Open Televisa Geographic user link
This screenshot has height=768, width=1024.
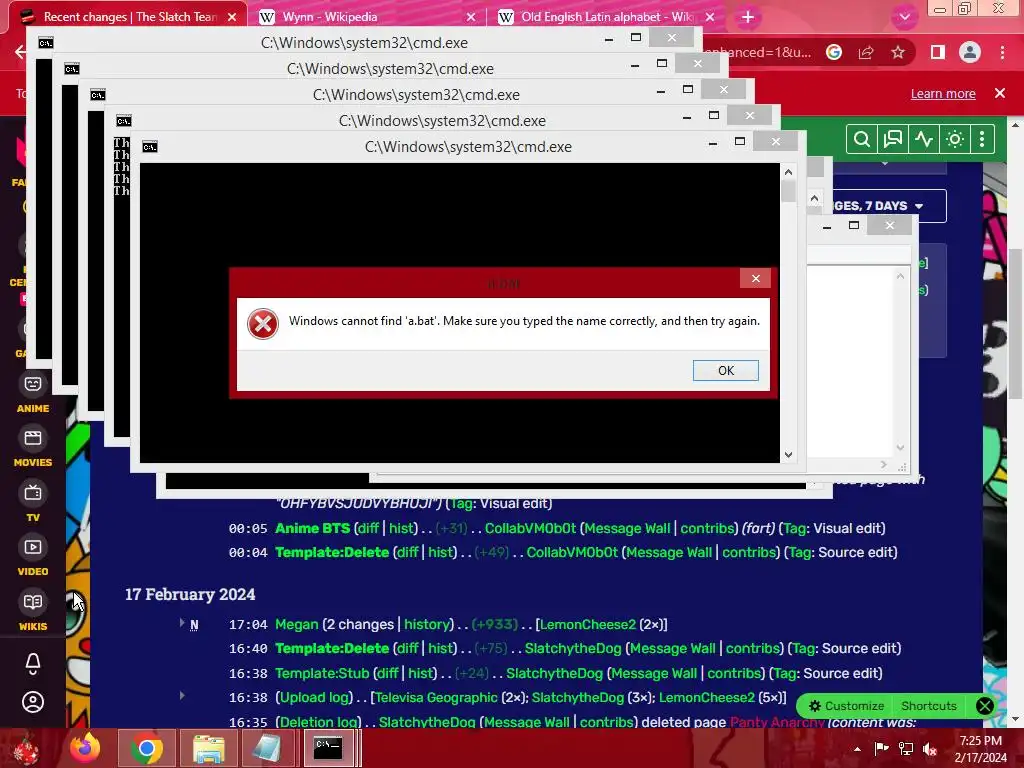[x=436, y=697]
